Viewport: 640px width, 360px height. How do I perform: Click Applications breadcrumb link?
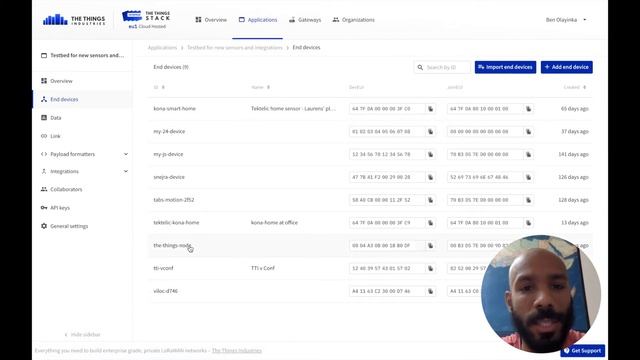tap(162, 48)
